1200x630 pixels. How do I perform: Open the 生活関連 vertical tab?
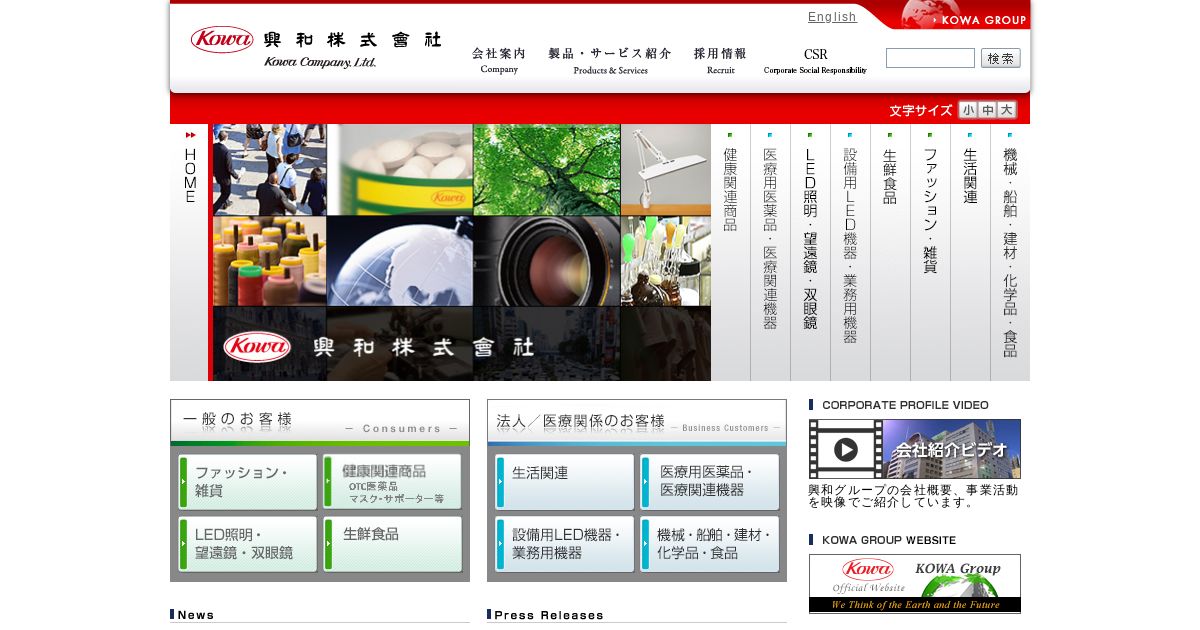click(x=970, y=252)
